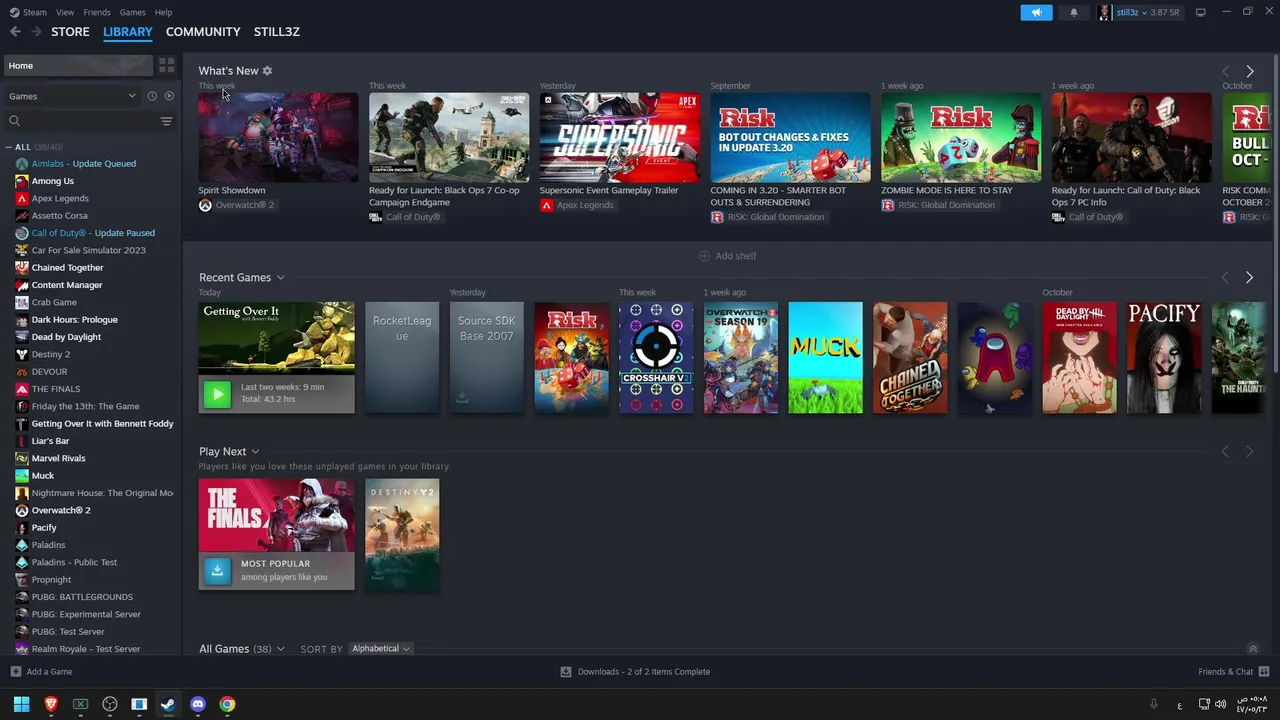Go back with the left arrow
This screenshot has width=1280, height=720.
(15, 32)
